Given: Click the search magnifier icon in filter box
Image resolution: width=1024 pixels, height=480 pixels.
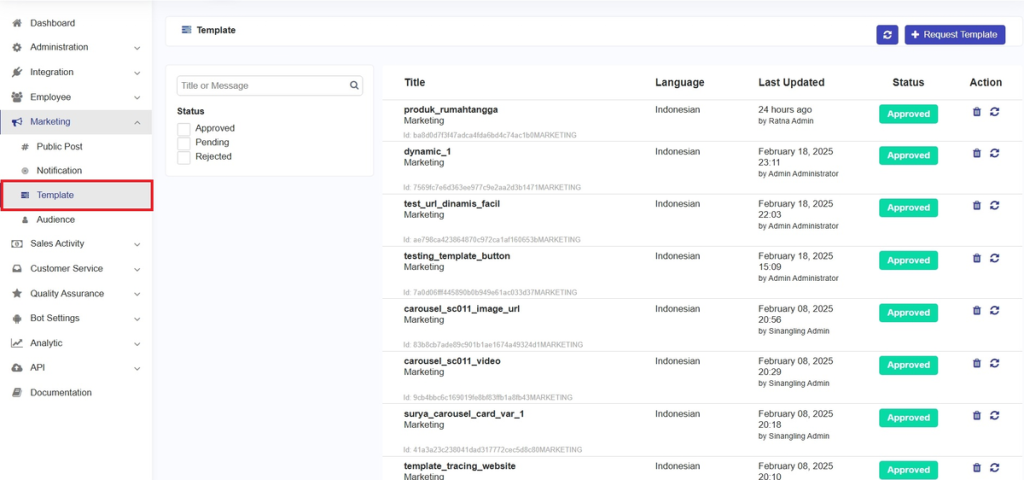Looking at the screenshot, I should click(x=354, y=86).
